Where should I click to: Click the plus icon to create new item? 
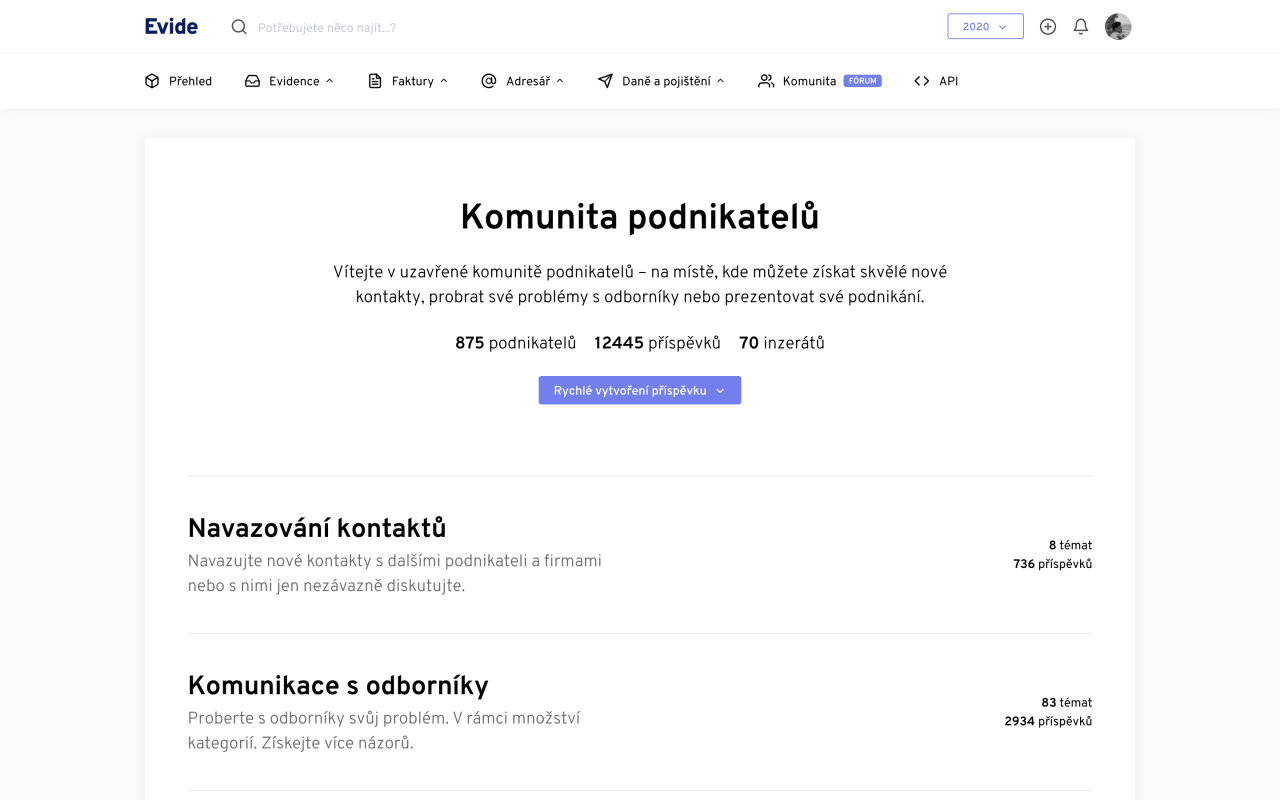tap(1048, 26)
